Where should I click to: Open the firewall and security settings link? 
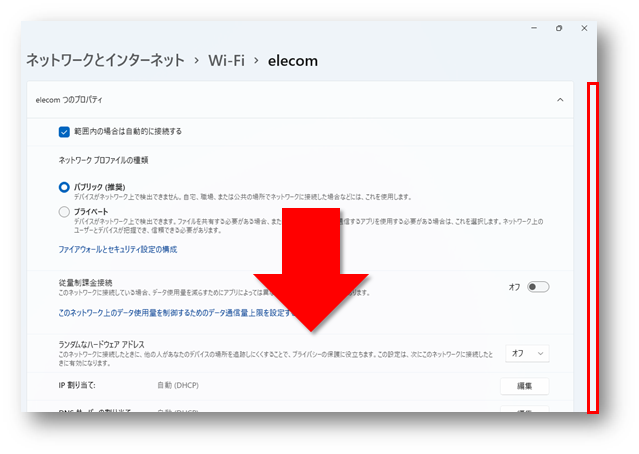tap(118, 249)
